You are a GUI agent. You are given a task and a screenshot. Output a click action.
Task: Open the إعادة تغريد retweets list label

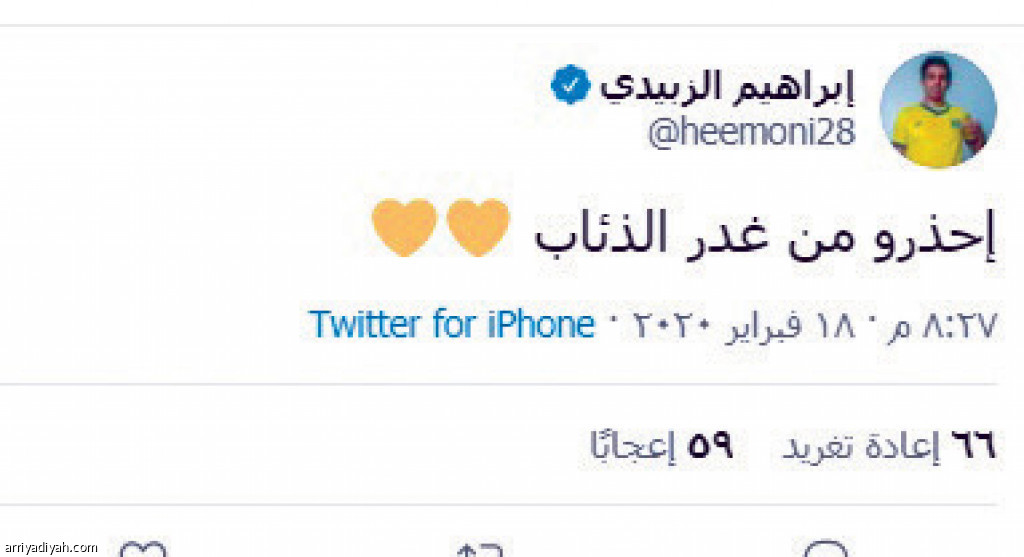(x=861, y=447)
